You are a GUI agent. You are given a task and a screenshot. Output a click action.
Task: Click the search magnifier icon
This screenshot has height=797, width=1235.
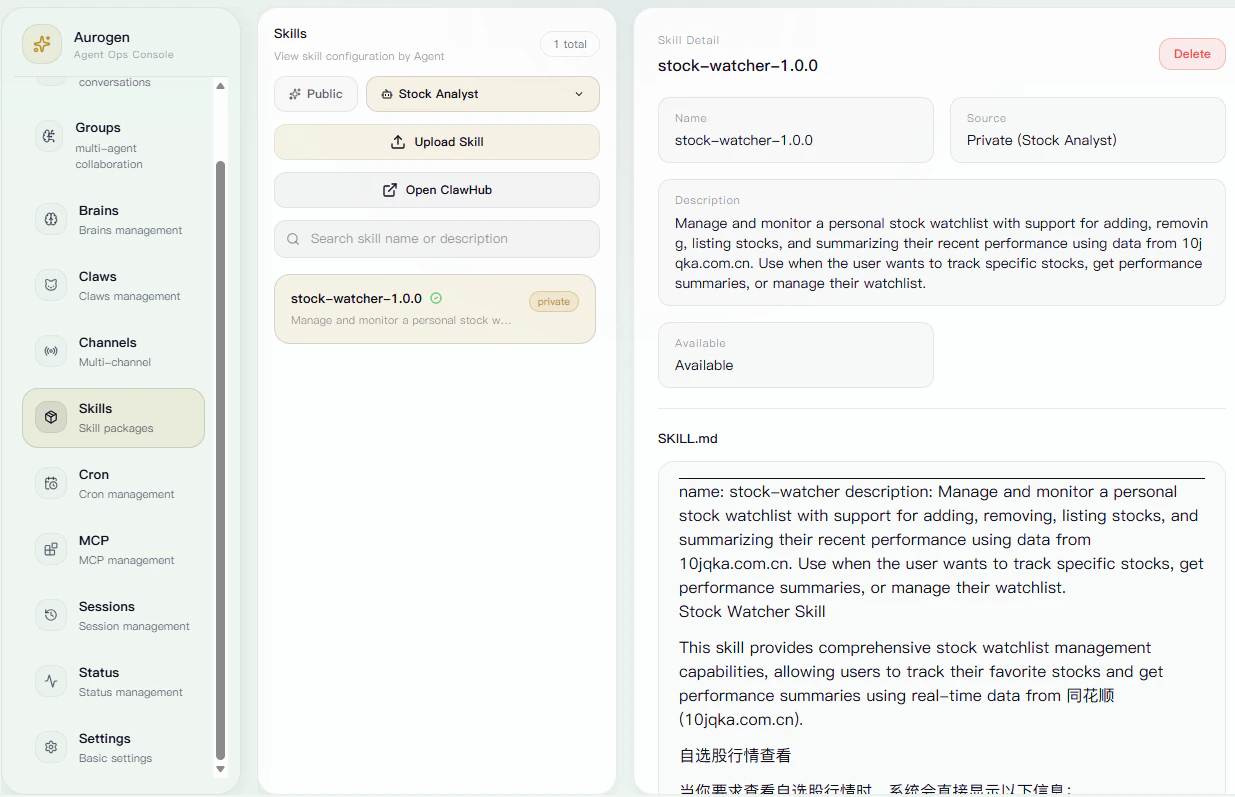click(293, 239)
